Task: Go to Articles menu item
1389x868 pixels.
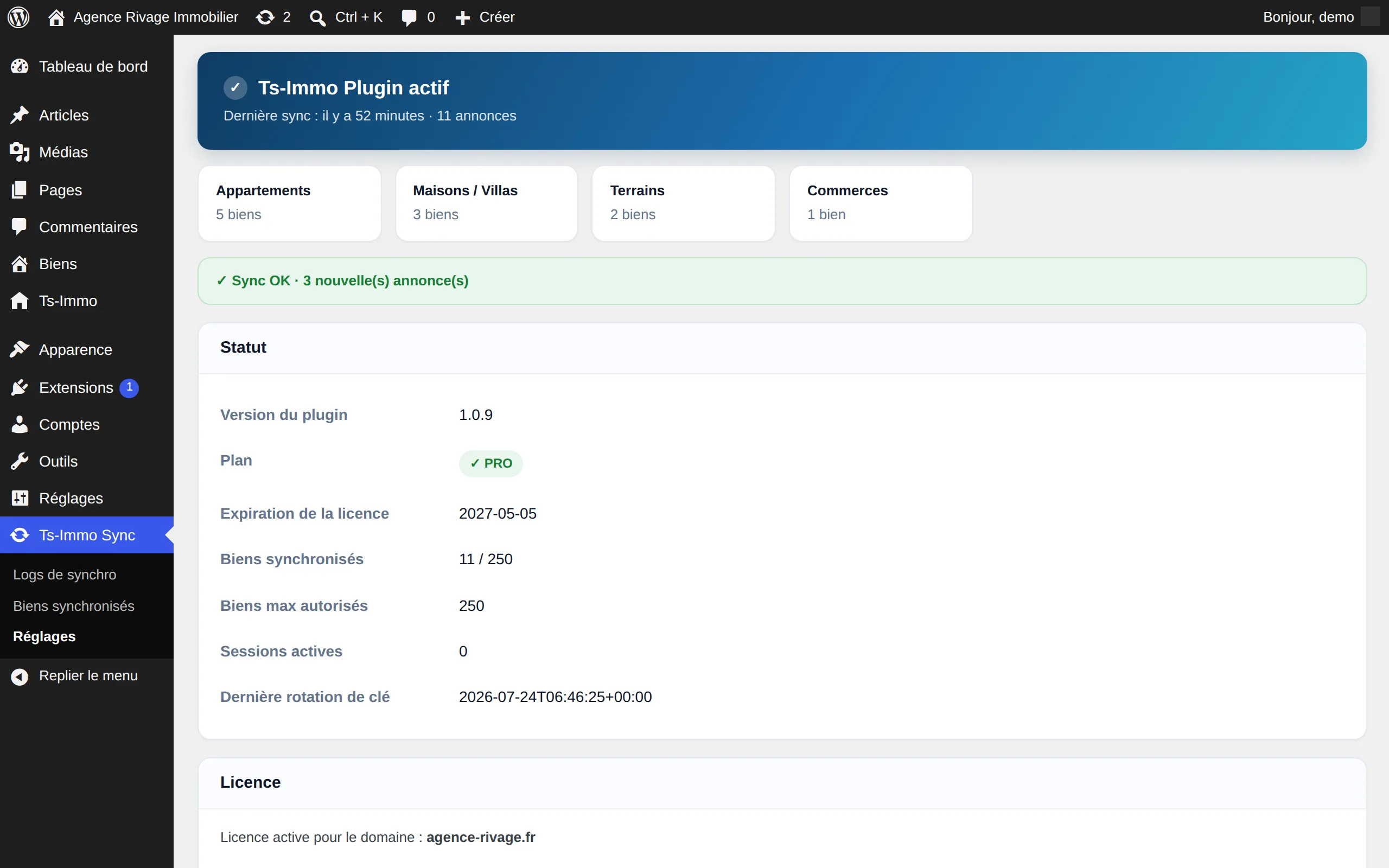Action: click(87, 115)
